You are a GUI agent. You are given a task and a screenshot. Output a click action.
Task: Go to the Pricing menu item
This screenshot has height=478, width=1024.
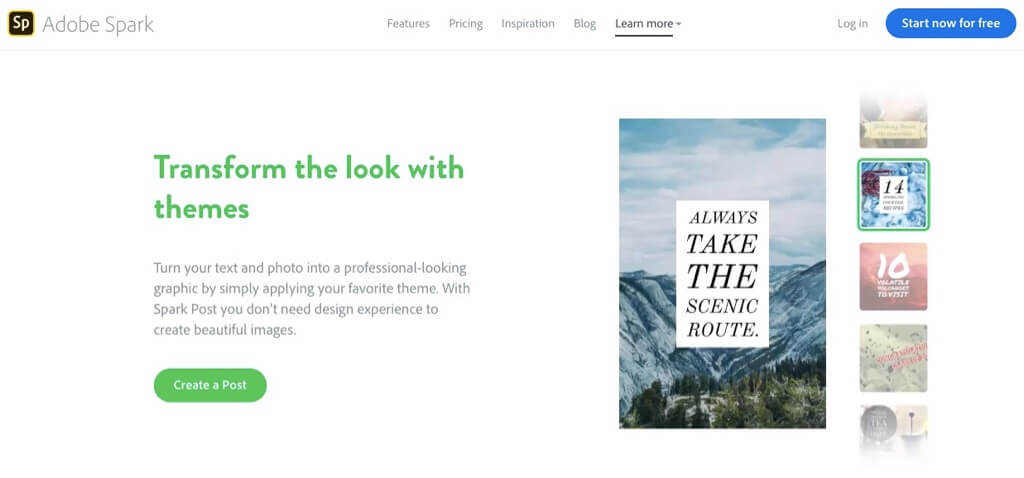tap(465, 23)
